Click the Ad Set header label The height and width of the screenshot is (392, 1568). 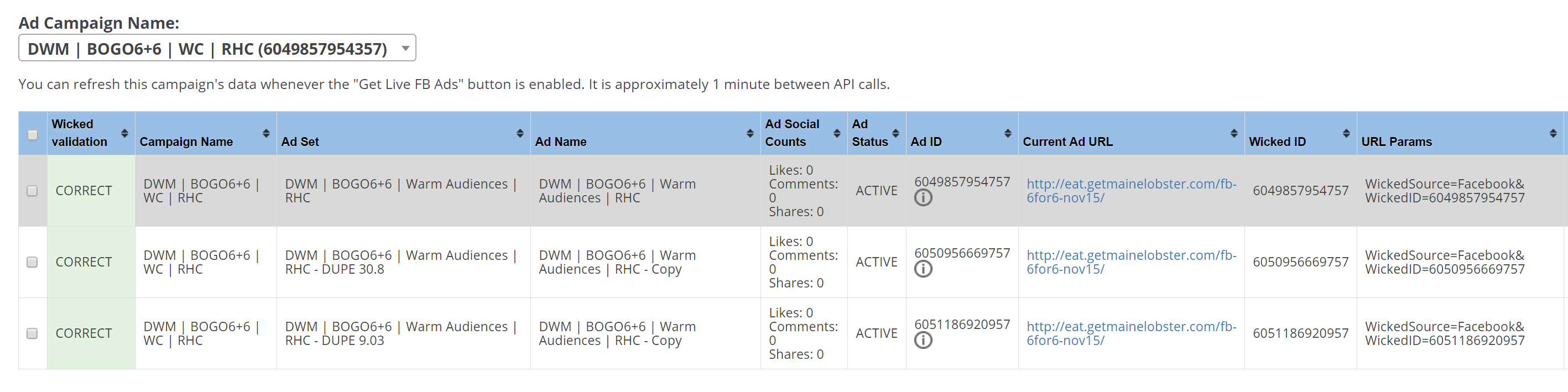[x=300, y=141]
